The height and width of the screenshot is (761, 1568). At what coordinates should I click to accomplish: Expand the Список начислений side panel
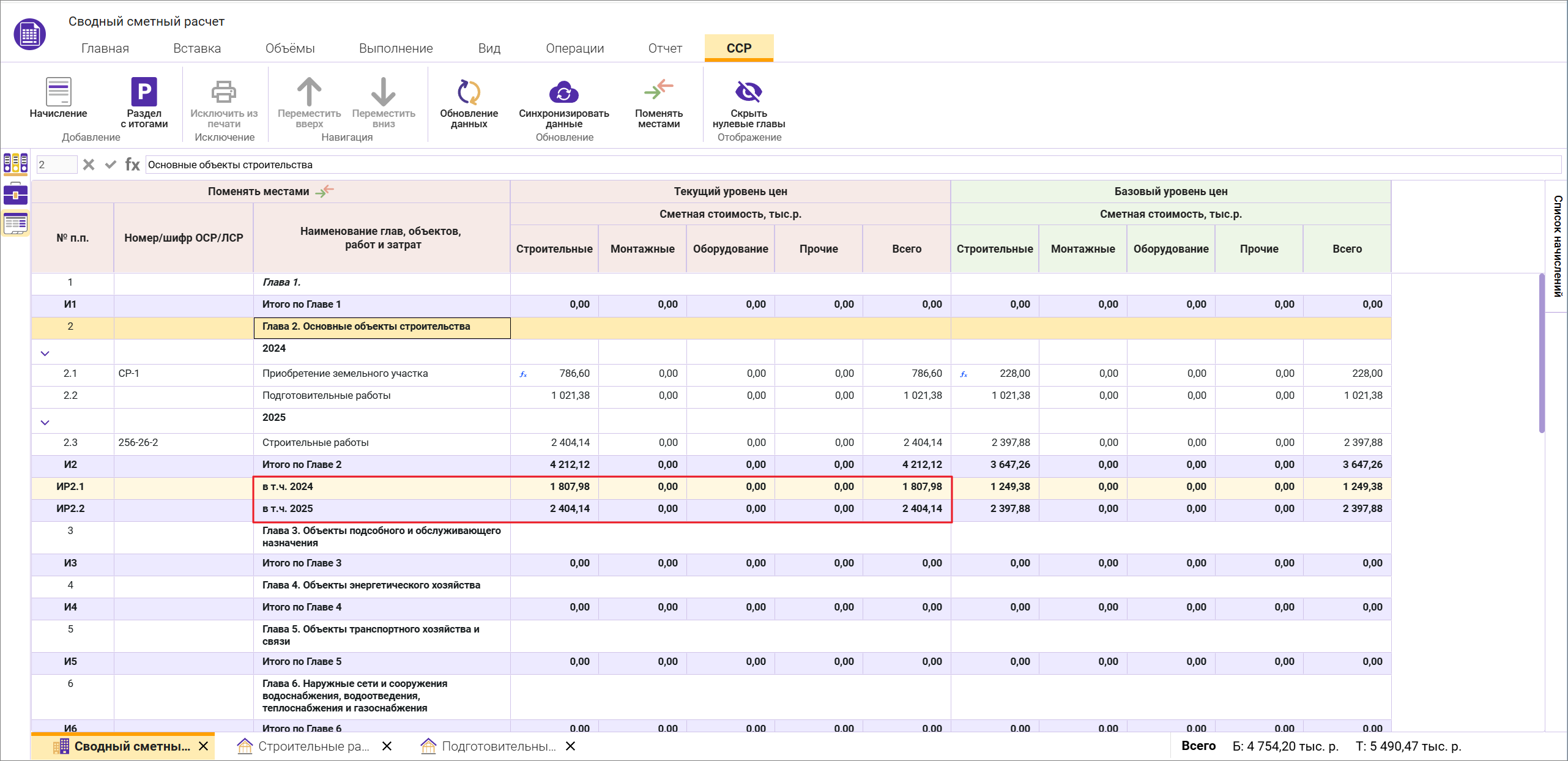click(x=1557, y=246)
